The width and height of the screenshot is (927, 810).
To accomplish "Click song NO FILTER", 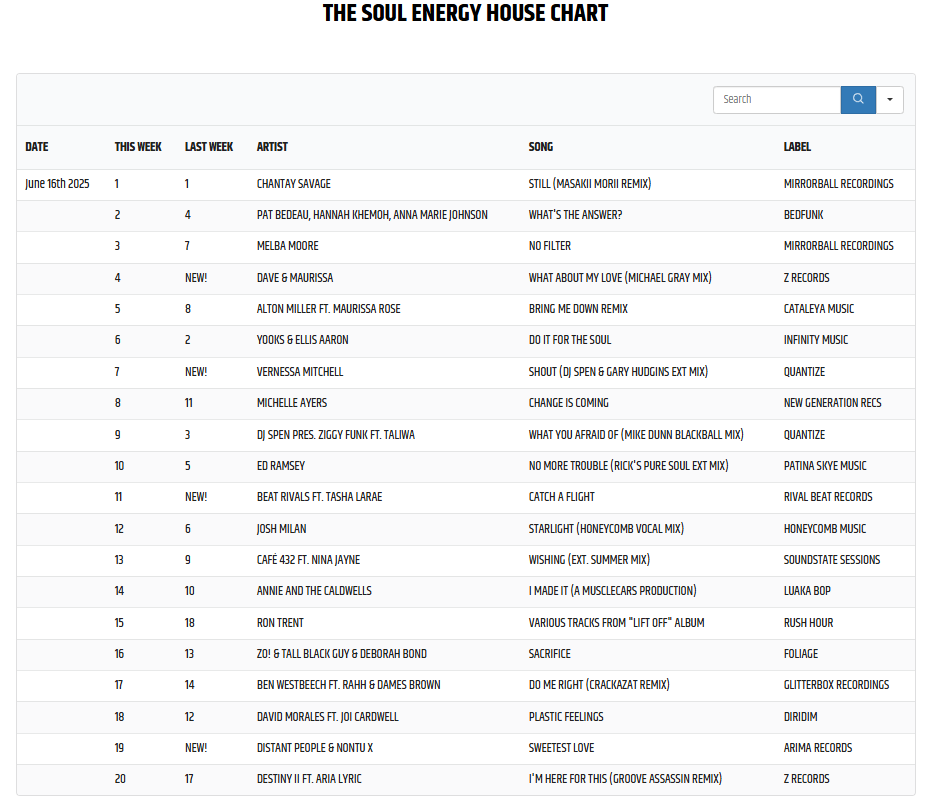I will pyautogui.click(x=549, y=246).
